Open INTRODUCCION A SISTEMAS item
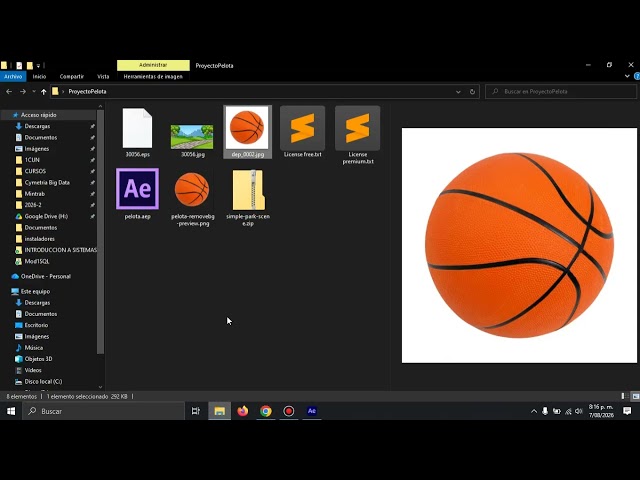Screen dimensions: 640x480 point(60,250)
